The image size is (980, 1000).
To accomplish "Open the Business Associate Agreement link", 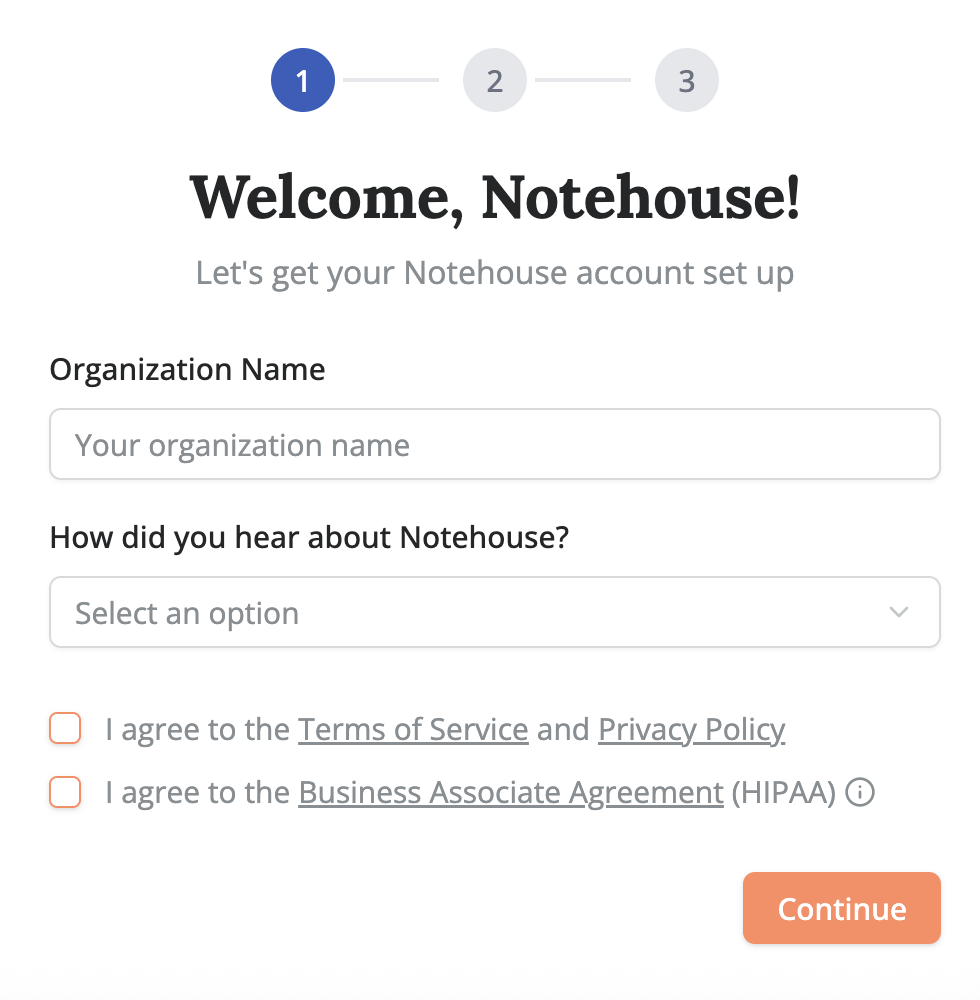I will [x=510, y=792].
